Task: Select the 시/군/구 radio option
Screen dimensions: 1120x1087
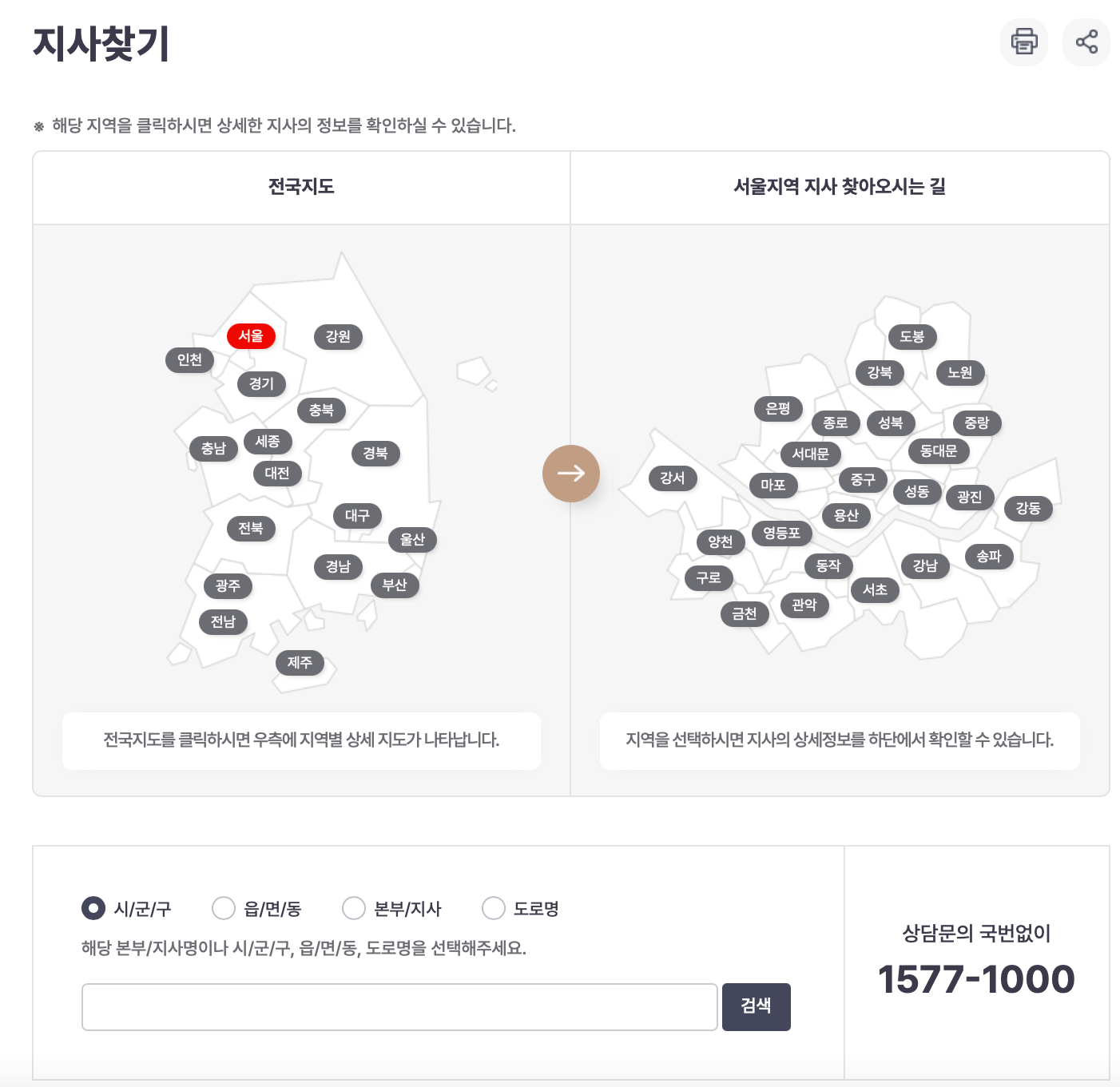Action: click(x=93, y=908)
